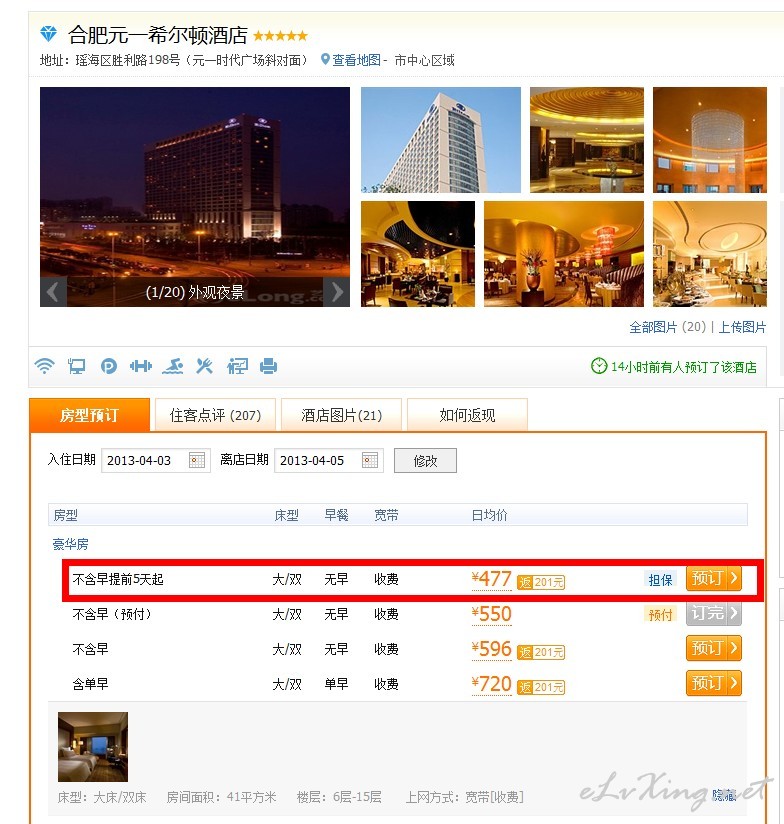Open the check-in date calendar icon

(197, 460)
